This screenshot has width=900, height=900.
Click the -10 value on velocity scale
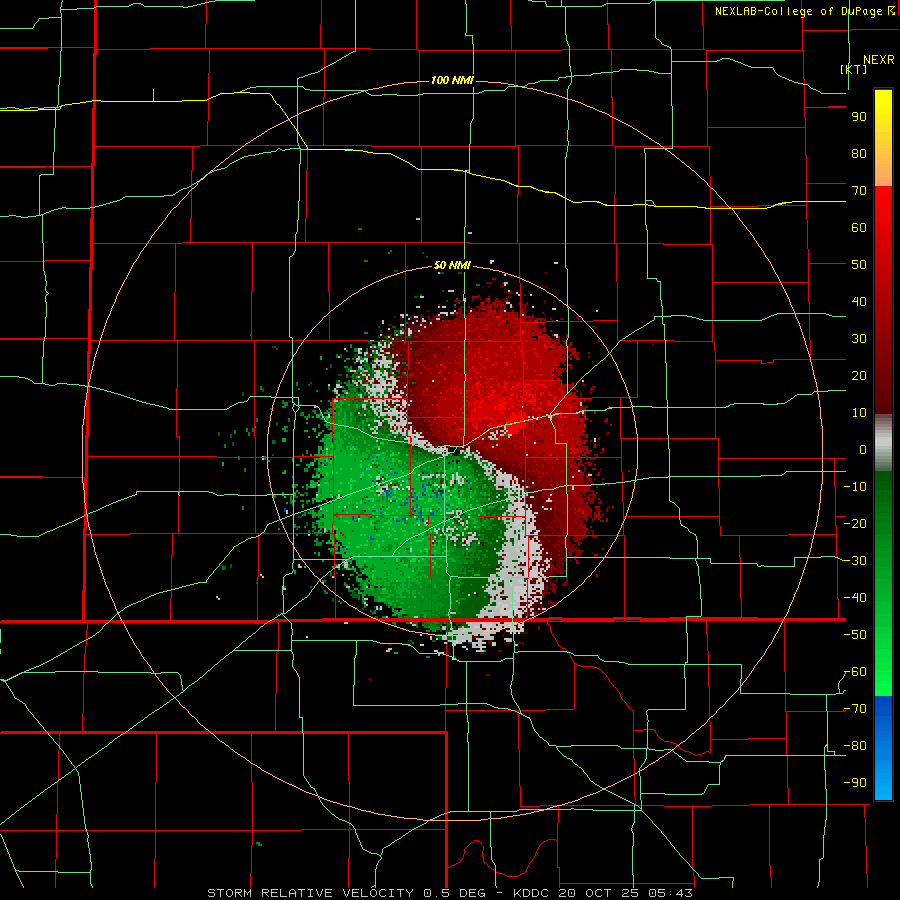[x=855, y=487]
